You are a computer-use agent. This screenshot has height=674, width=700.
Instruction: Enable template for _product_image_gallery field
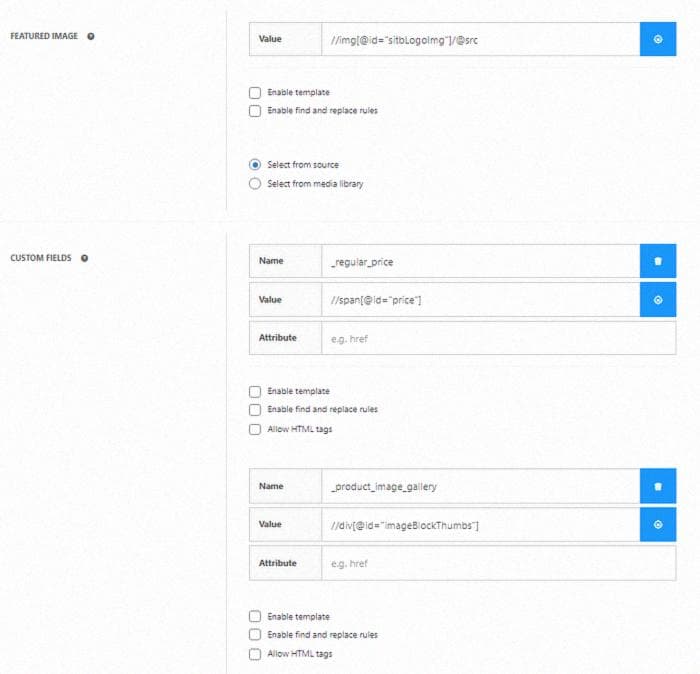[x=255, y=616]
